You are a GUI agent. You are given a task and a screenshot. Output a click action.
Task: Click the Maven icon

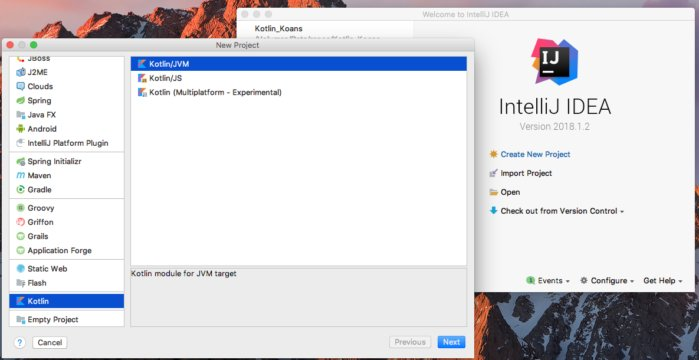pos(21,176)
